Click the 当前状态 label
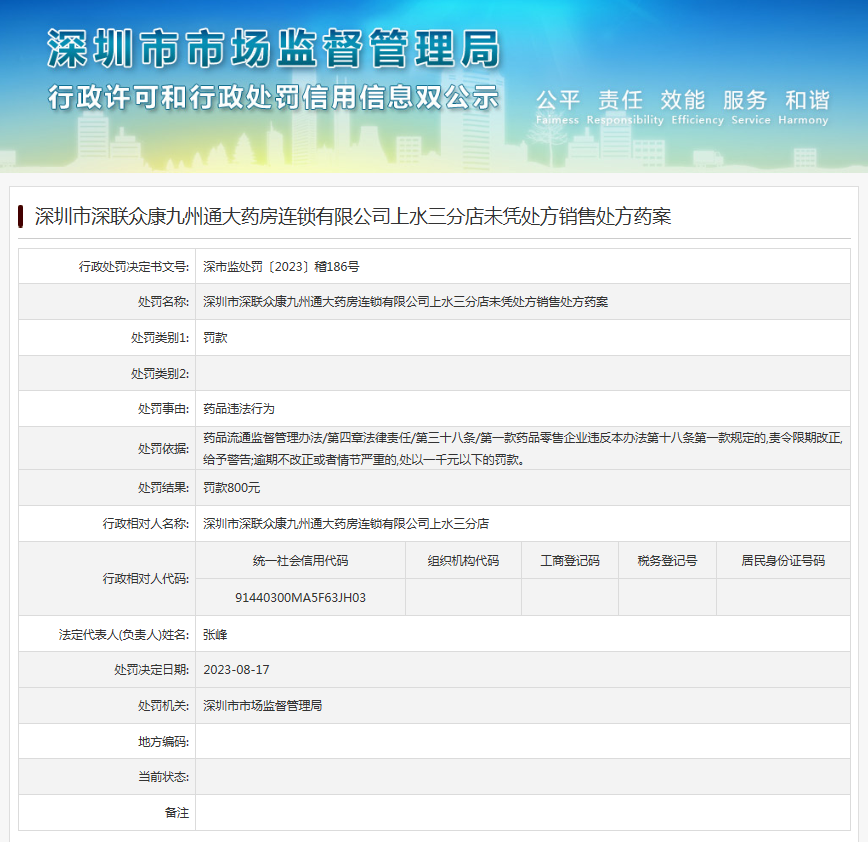The image size is (868, 842). (x=163, y=777)
